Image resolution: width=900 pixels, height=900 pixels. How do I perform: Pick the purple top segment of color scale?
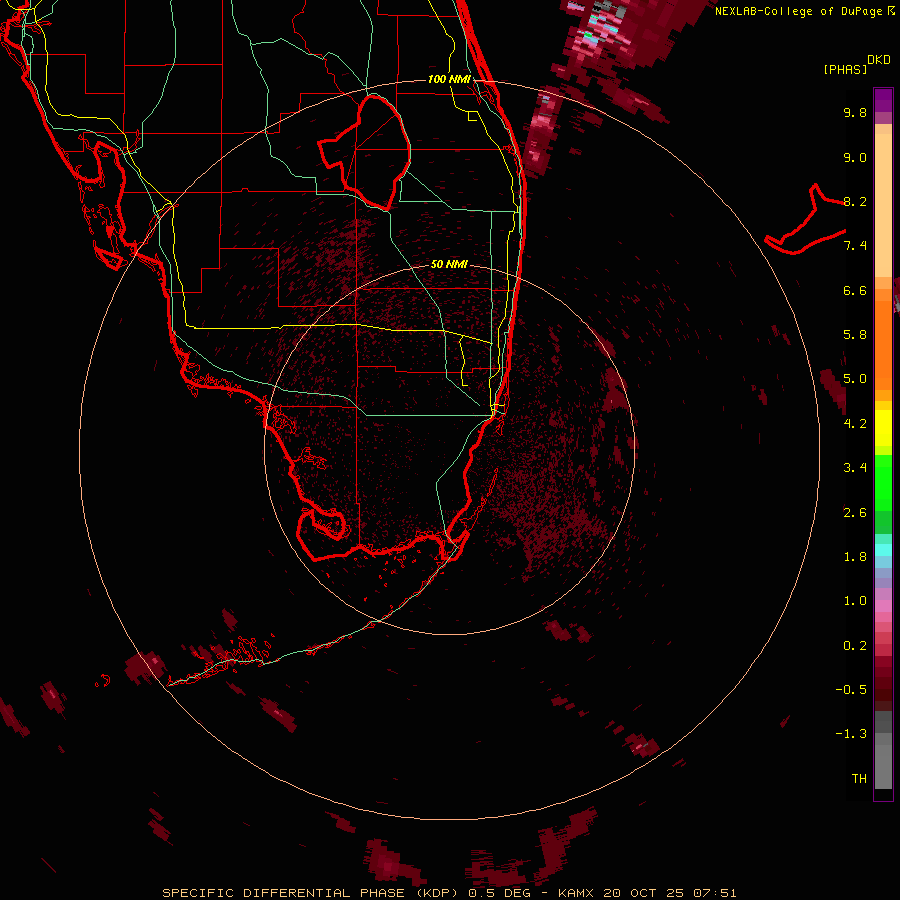(883, 100)
